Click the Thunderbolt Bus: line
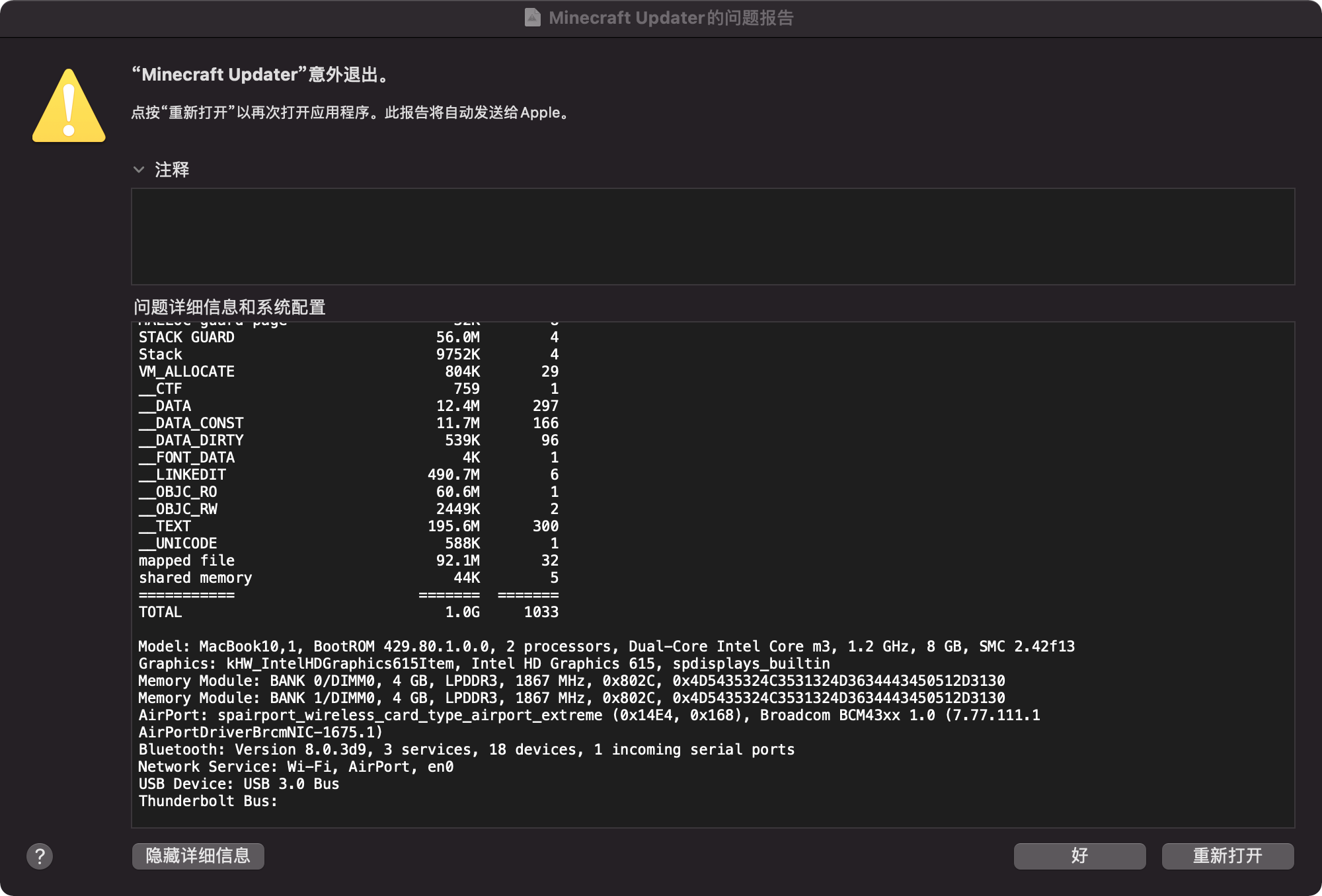 (x=208, y=801)
